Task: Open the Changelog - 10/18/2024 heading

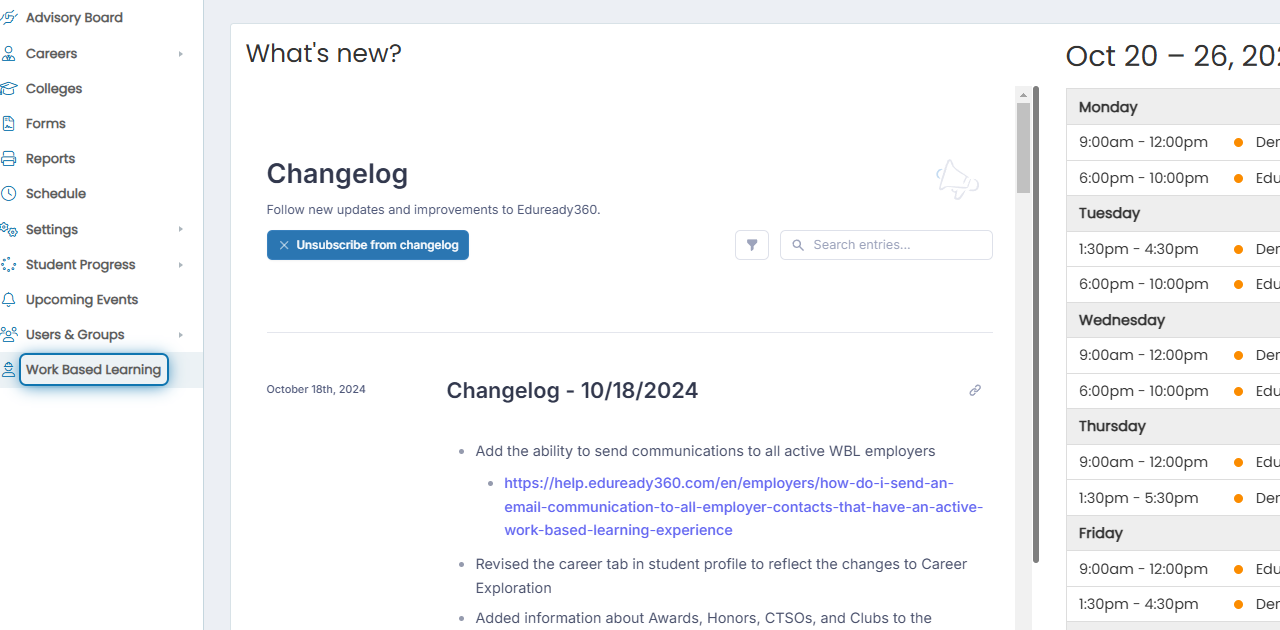Action: (572, 390)
